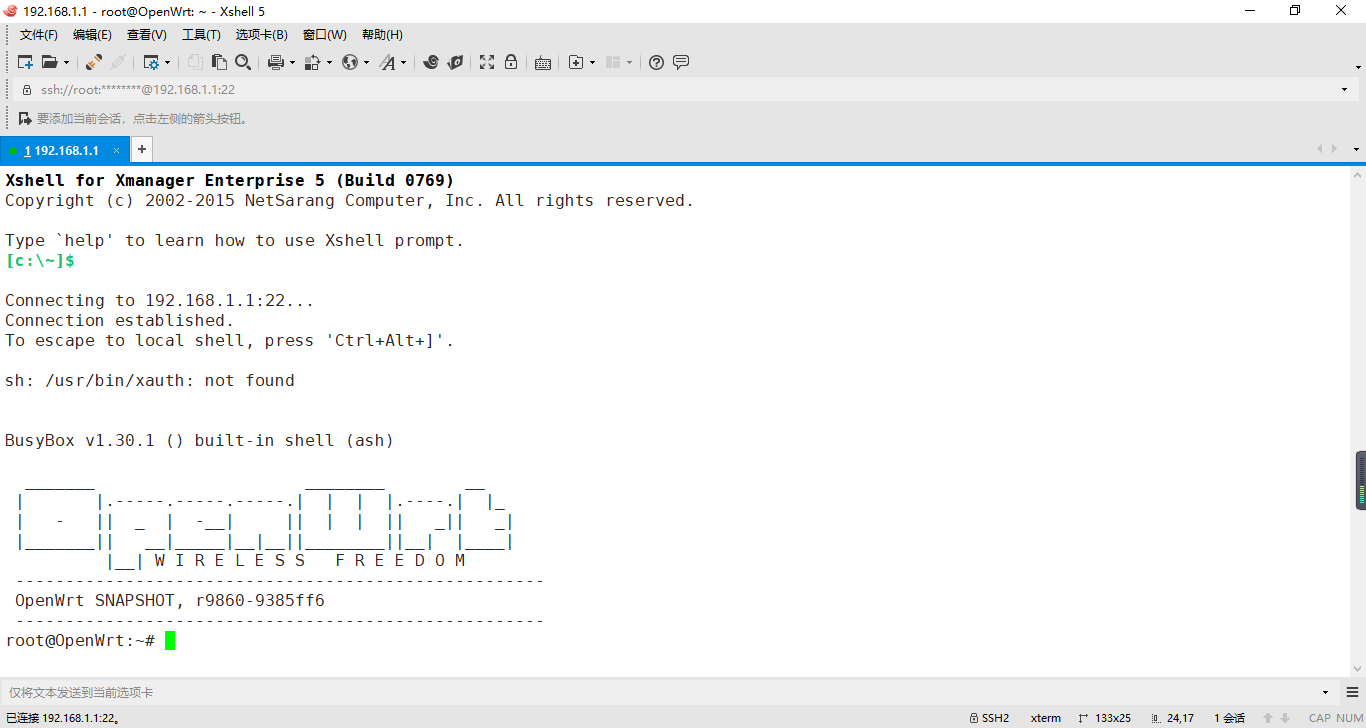This screenshot has width=1366, height=728.
Task: Click the Key mapping keyboard icon
Action: pos(543,62)
